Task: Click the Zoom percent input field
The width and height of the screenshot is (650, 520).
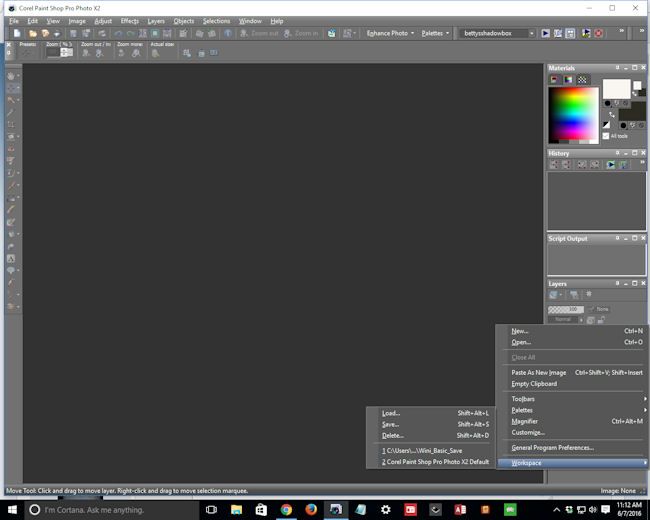Action: click(x=53, y=53)
